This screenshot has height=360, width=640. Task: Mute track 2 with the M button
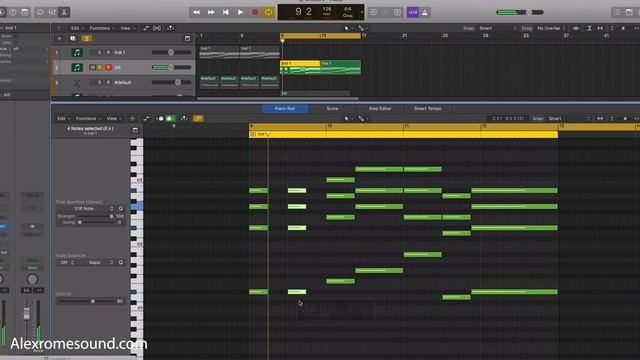coord(93,67)
